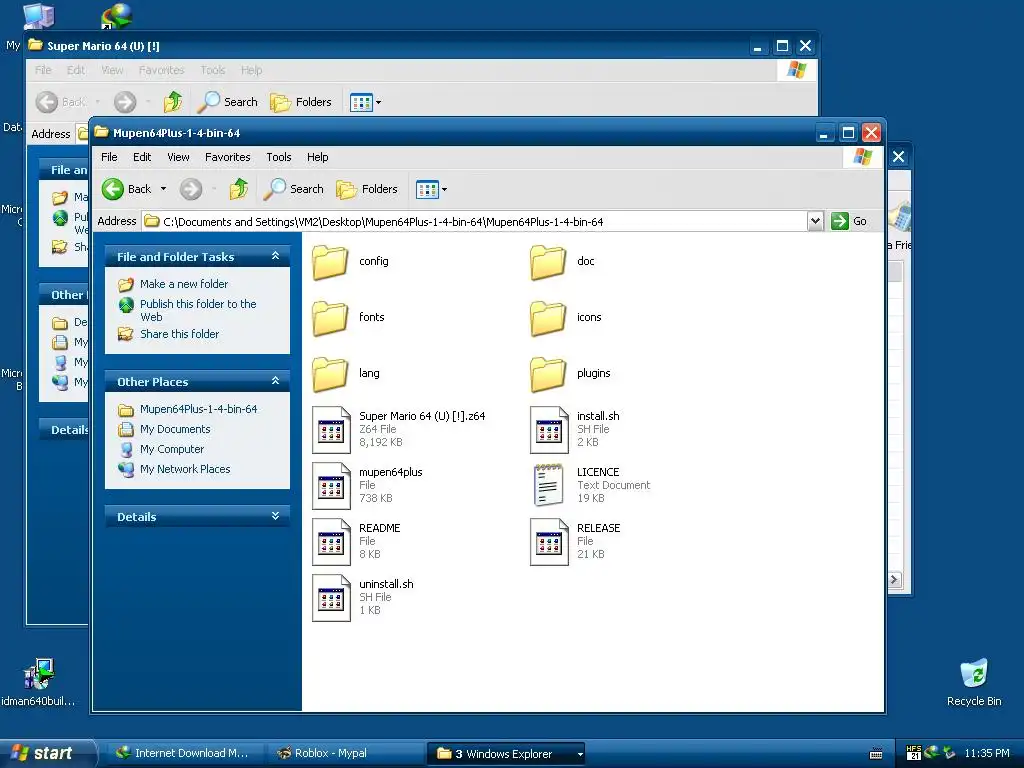Image resolution: width=1024 pixels, height=768 pixels.
Task: Open the Tools menu
Action: point(279,157)
